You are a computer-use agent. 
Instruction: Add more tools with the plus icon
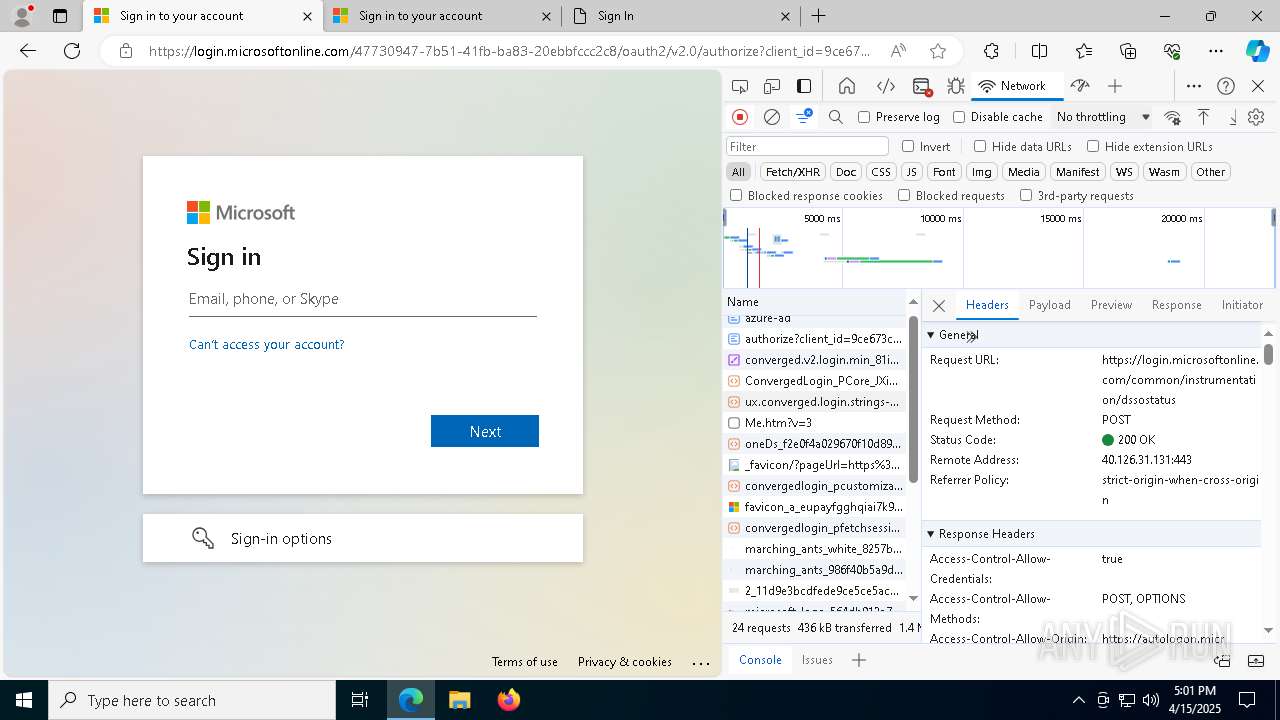(1115, 86)
